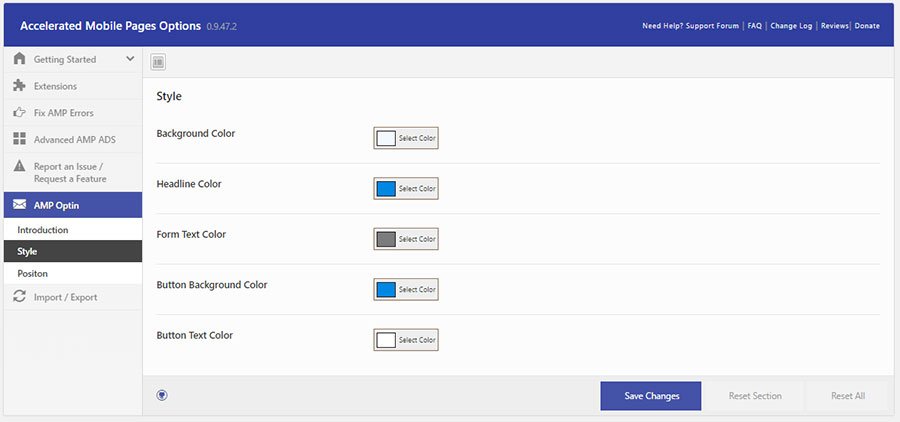Open the FAQ link
The width and height of the screenshot is (900, 422).
click(x=754, y=26)
